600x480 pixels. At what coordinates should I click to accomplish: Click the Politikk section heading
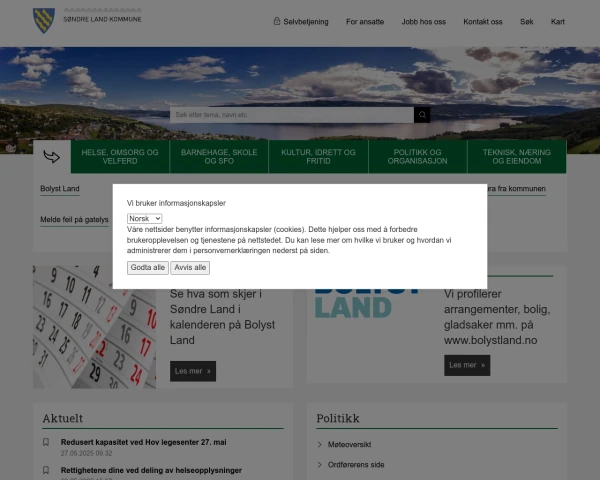(338, 418)
